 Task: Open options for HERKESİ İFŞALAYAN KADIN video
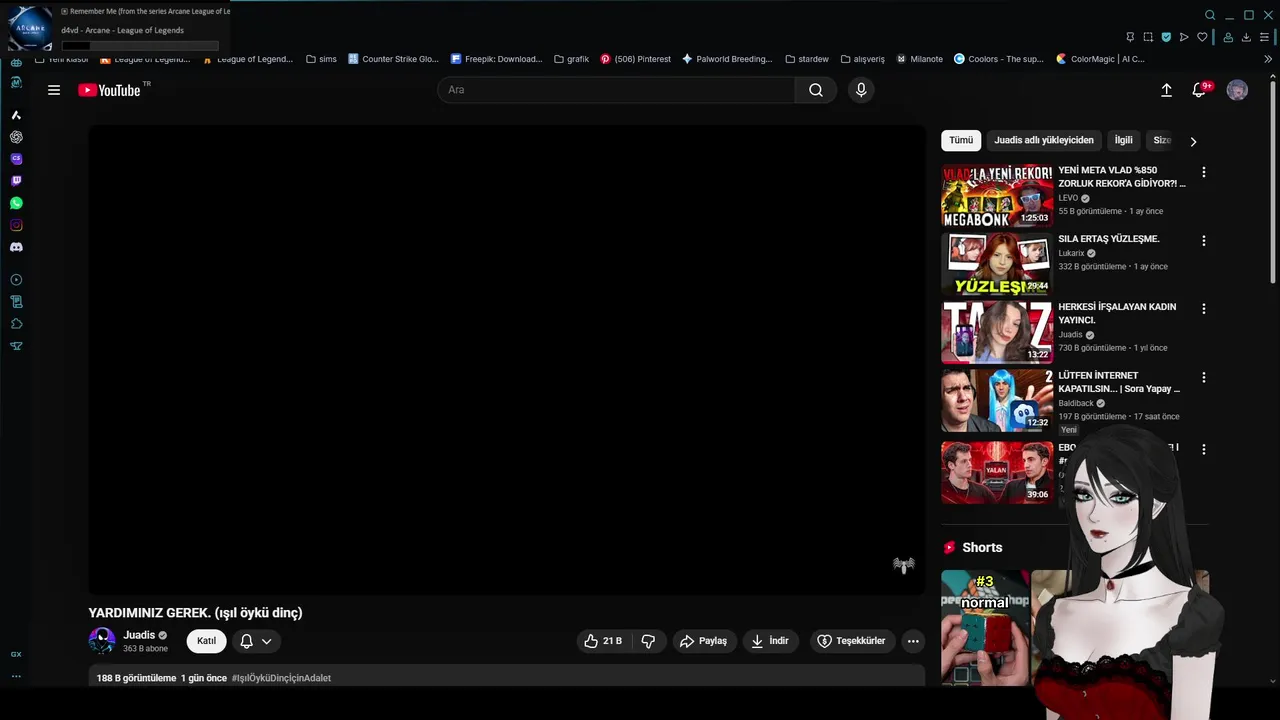pos(1204,309)
